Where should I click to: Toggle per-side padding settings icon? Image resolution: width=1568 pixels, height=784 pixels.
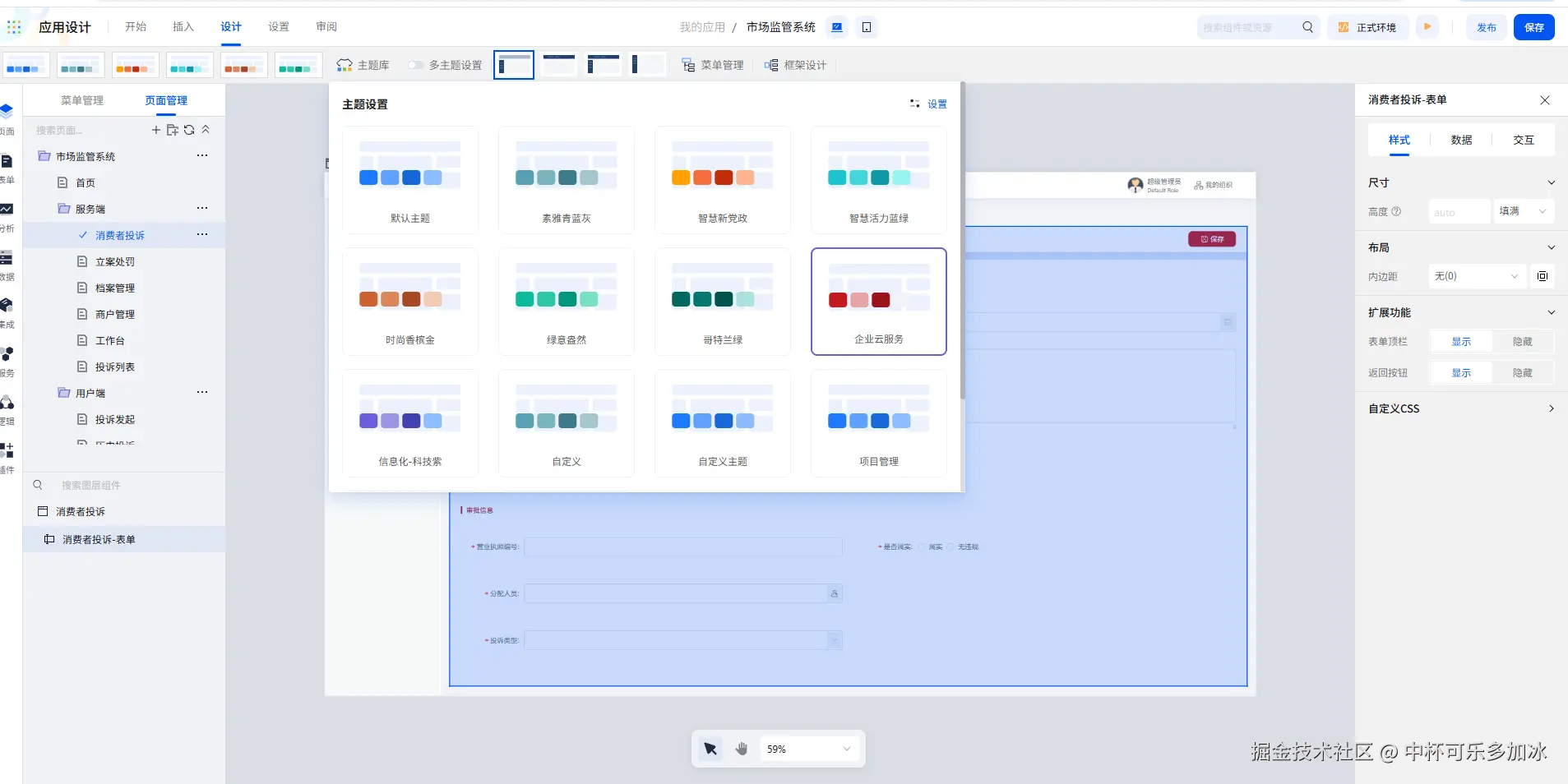tap(1543, 276)
